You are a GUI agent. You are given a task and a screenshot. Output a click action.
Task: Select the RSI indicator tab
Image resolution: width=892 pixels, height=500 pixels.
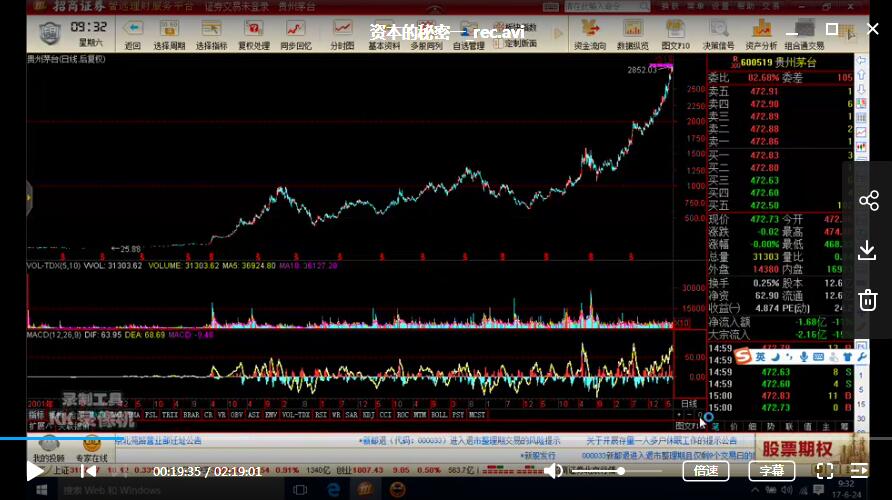pyautogui.click(x=321, y=415)
